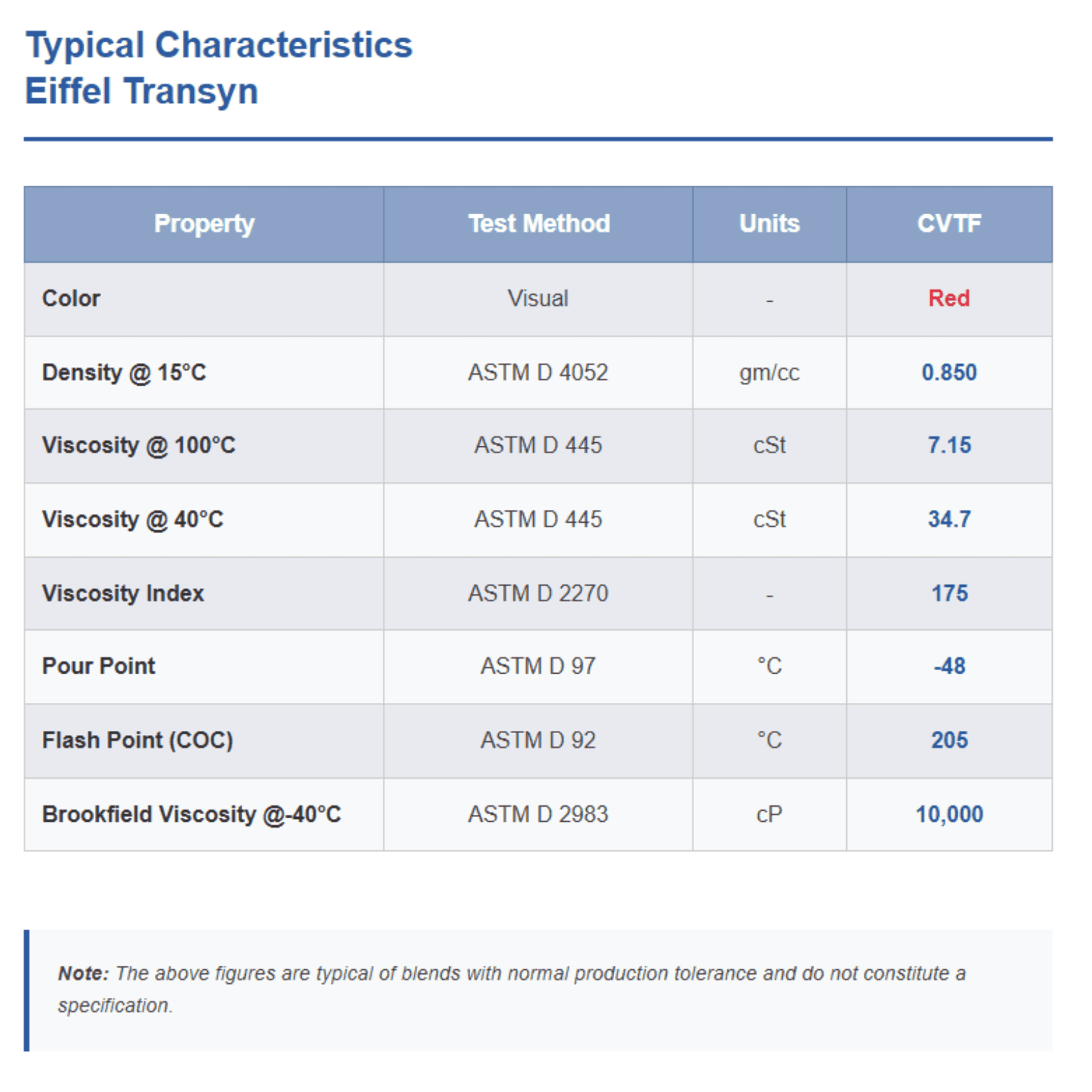Image resolution: width=1092 pixels, height=1092 pixels.
Task: Click the Test Method column header
Action: (538, 224)
